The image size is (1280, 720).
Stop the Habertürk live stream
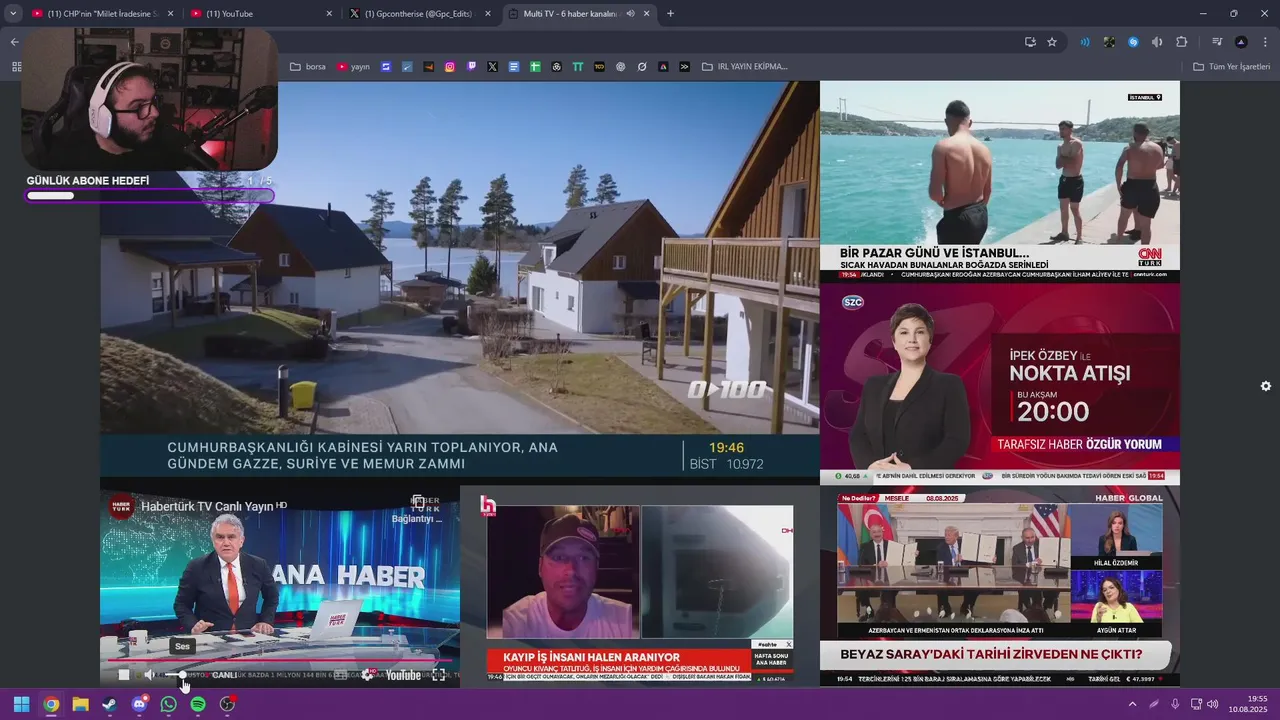tap(123, 675)
